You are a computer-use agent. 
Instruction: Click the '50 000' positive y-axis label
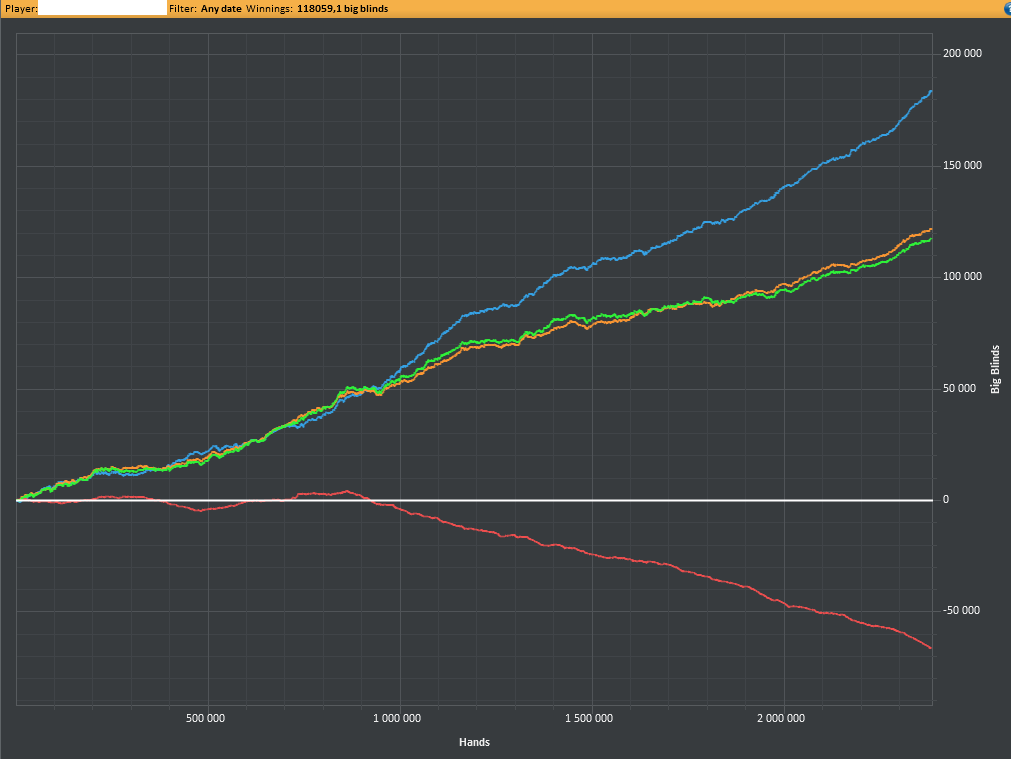[959, 388]
